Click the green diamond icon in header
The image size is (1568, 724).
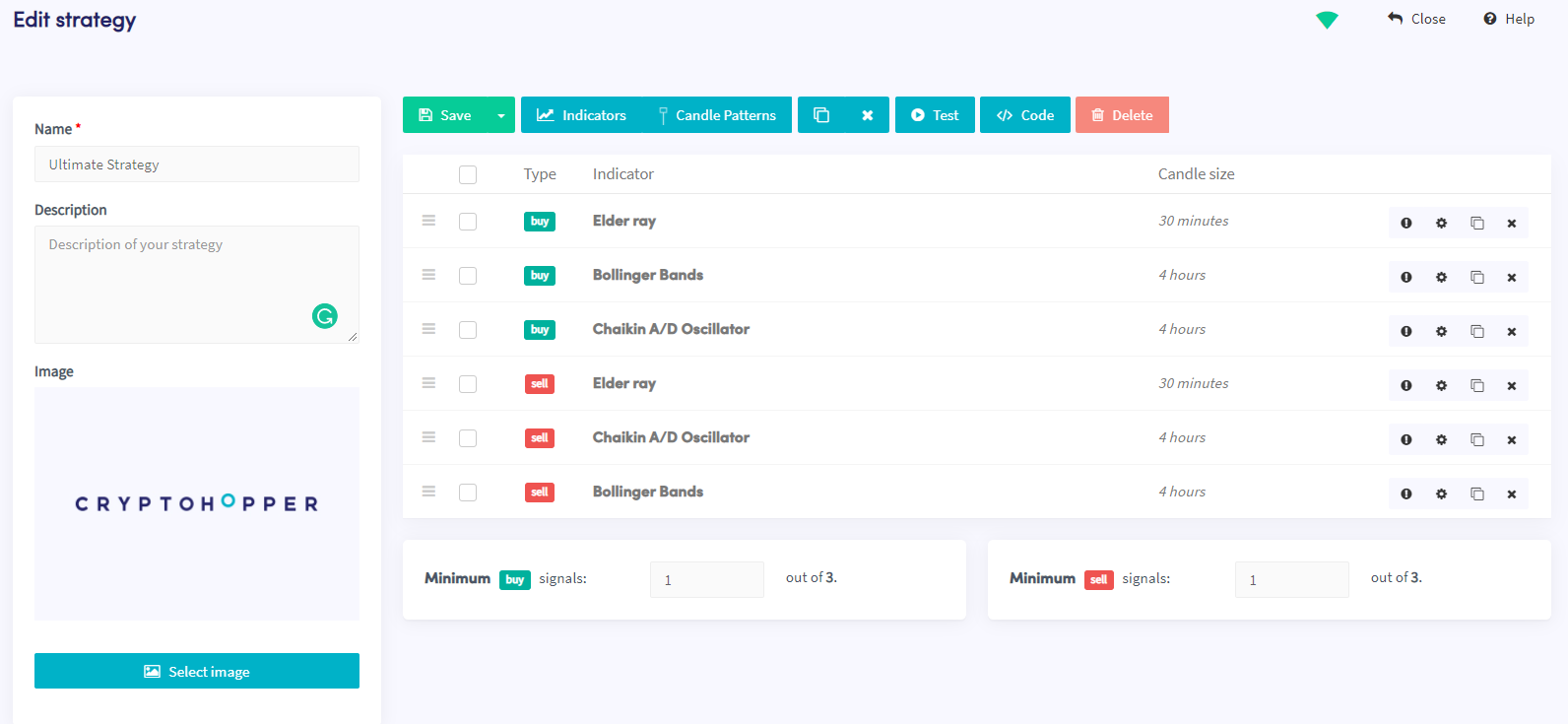[1327, 20]
